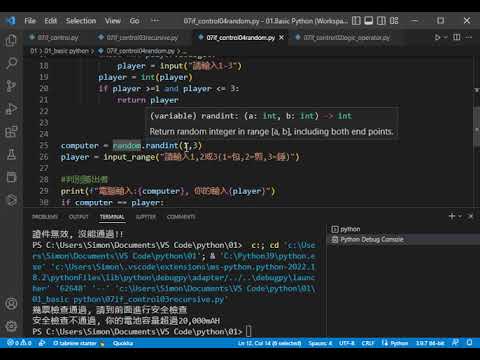
Task: Click the Quokka status item
Action: click(123, 343)
